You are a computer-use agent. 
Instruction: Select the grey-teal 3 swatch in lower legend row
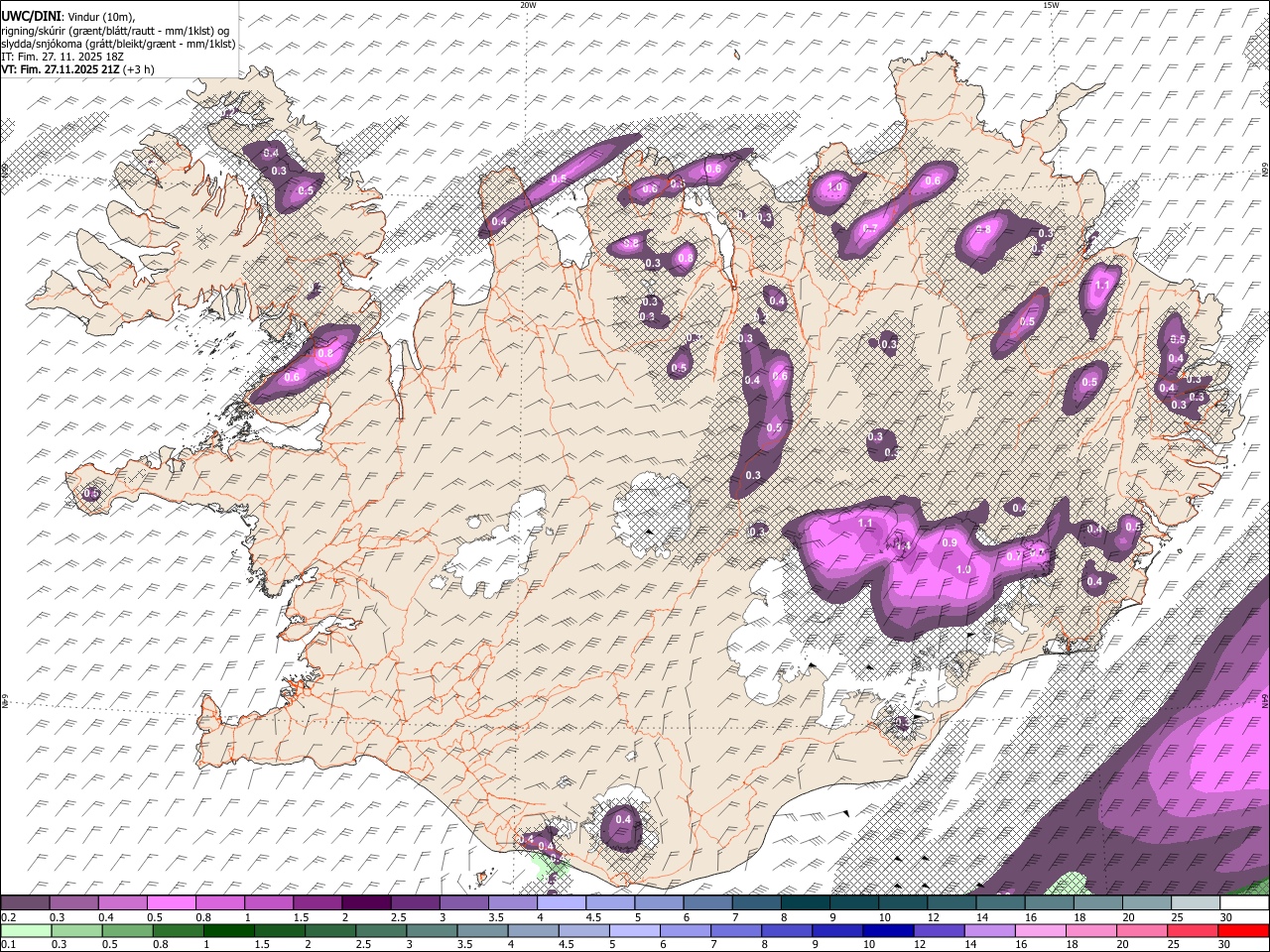coord(431,930)
